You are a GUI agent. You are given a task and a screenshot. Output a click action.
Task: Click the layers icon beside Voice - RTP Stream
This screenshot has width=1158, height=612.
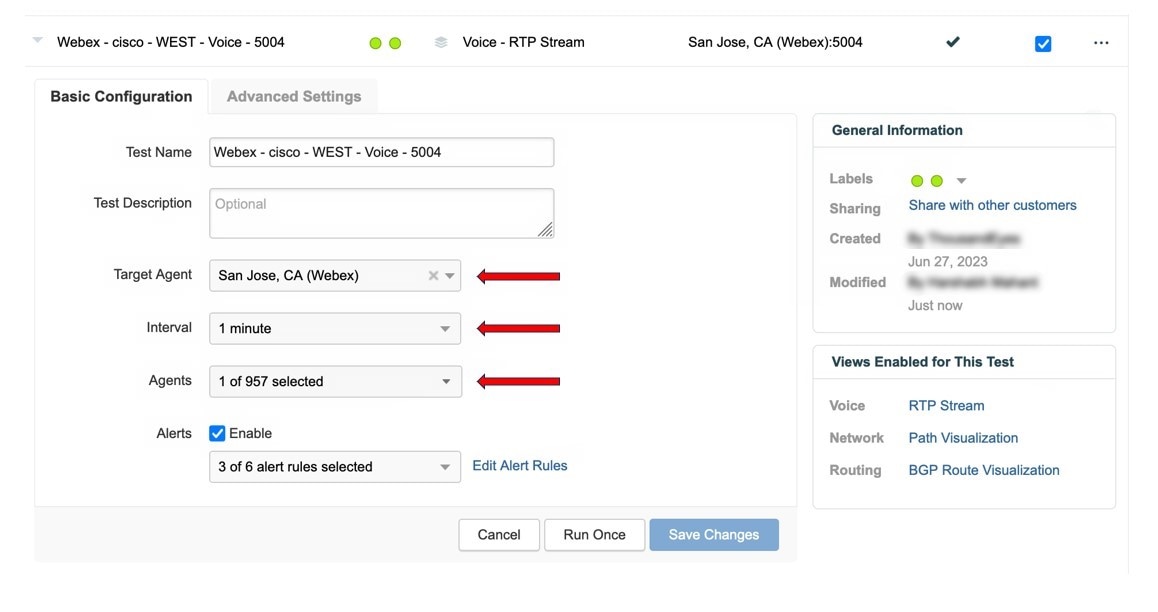click(x=441, y=42)
